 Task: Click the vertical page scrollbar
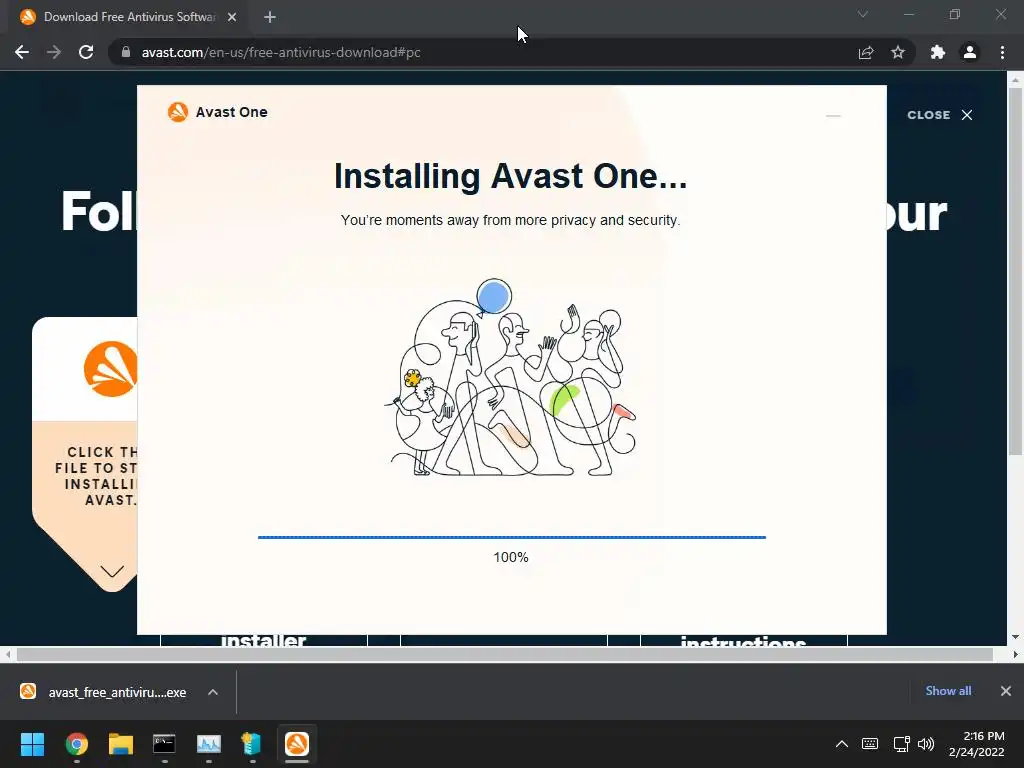1015,272
